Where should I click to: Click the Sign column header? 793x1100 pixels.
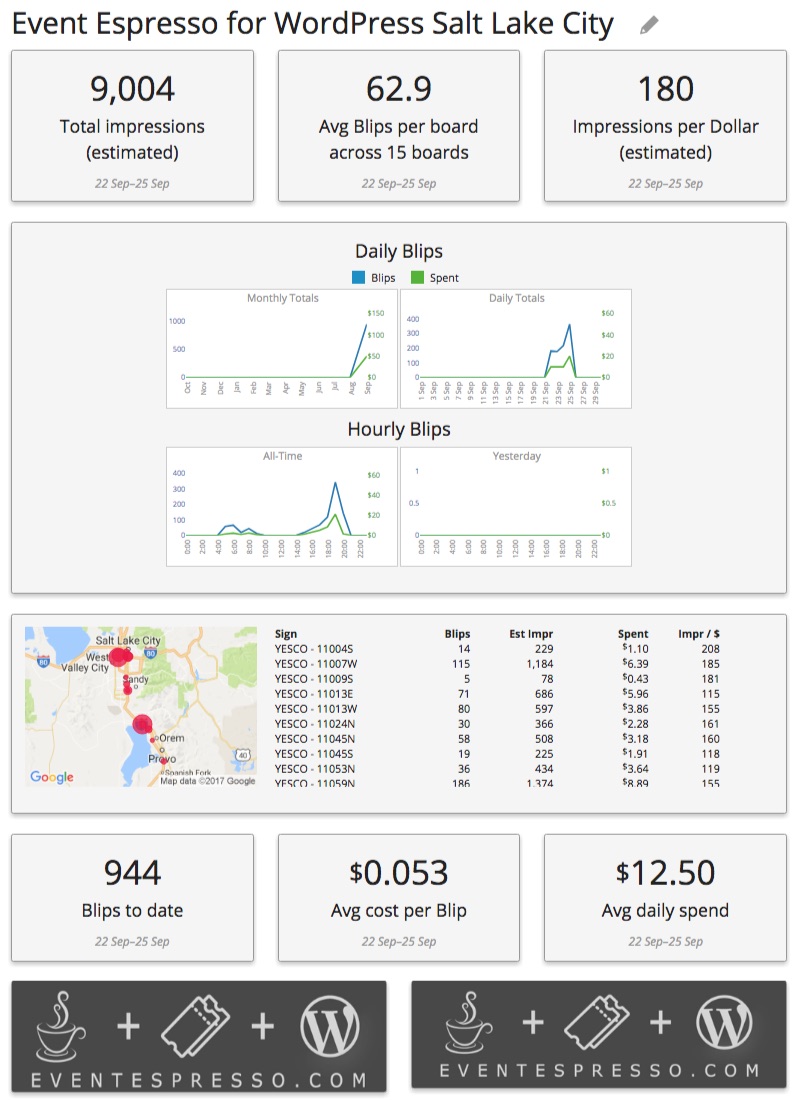pyautogui.click(x=286, y=633)
